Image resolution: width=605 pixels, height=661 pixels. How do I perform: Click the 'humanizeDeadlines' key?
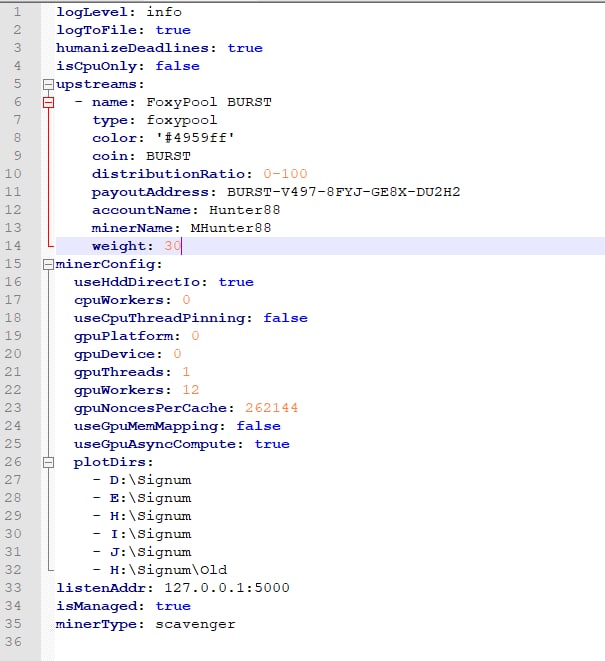pos(132,48)
